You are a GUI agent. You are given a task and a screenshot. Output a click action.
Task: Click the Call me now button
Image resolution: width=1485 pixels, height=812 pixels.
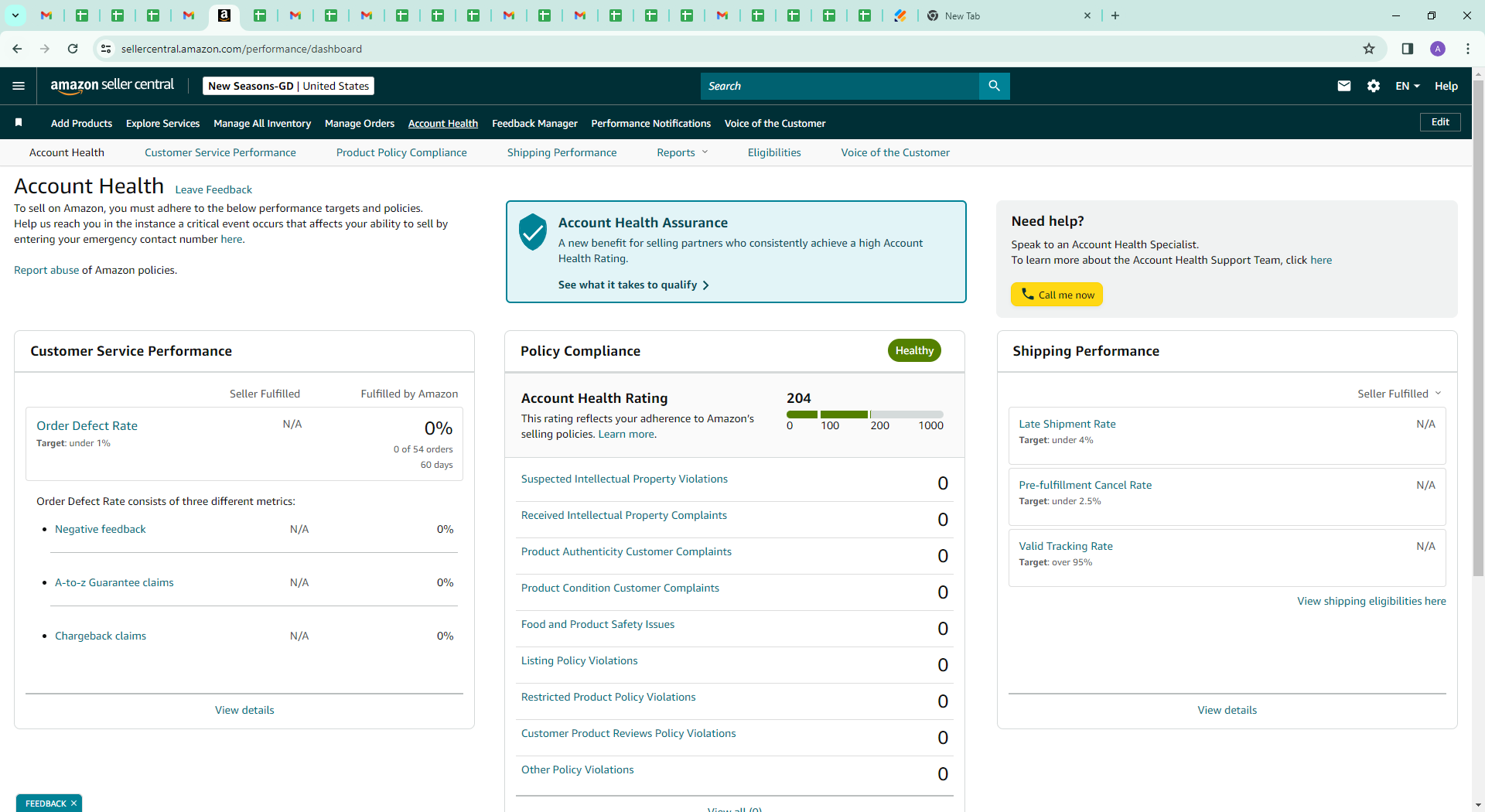click(1057, 295)
